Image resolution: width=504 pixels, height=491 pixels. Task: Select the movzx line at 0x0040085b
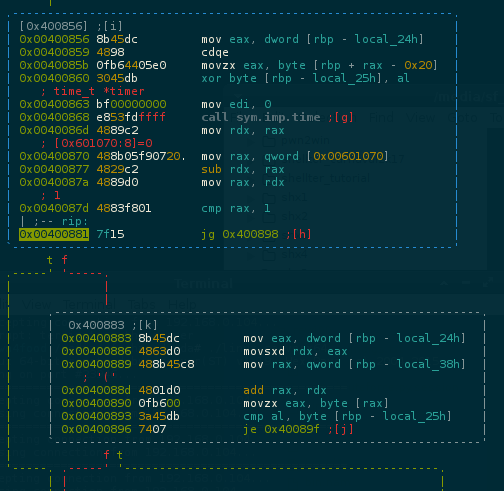pyautogui.click(x=228, y=65)
